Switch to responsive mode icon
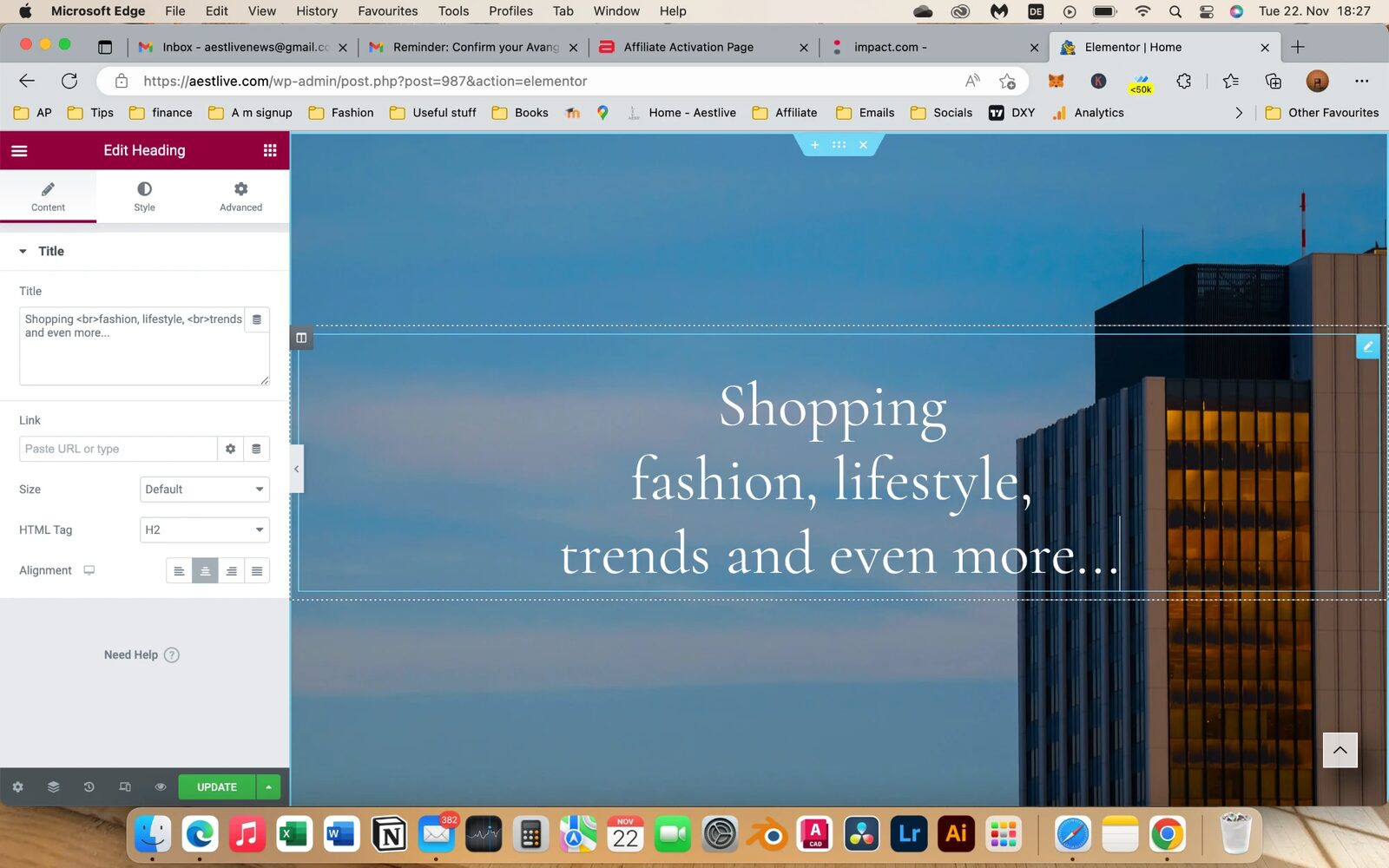The height and width of the screenshot is (868, 1389). [125, 786]
